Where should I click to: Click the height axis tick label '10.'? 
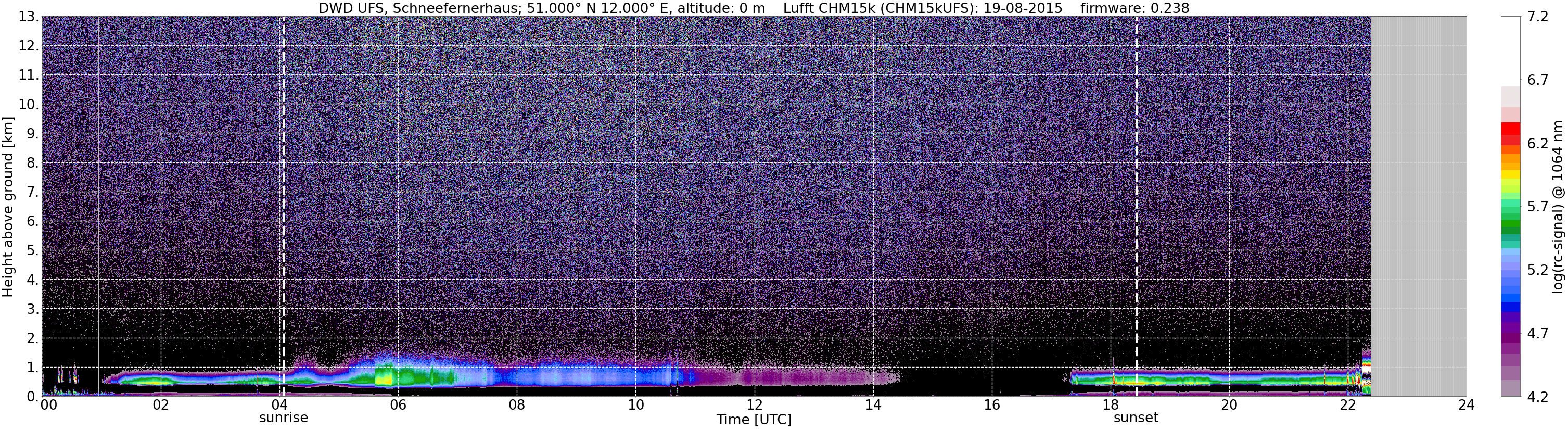29,105
